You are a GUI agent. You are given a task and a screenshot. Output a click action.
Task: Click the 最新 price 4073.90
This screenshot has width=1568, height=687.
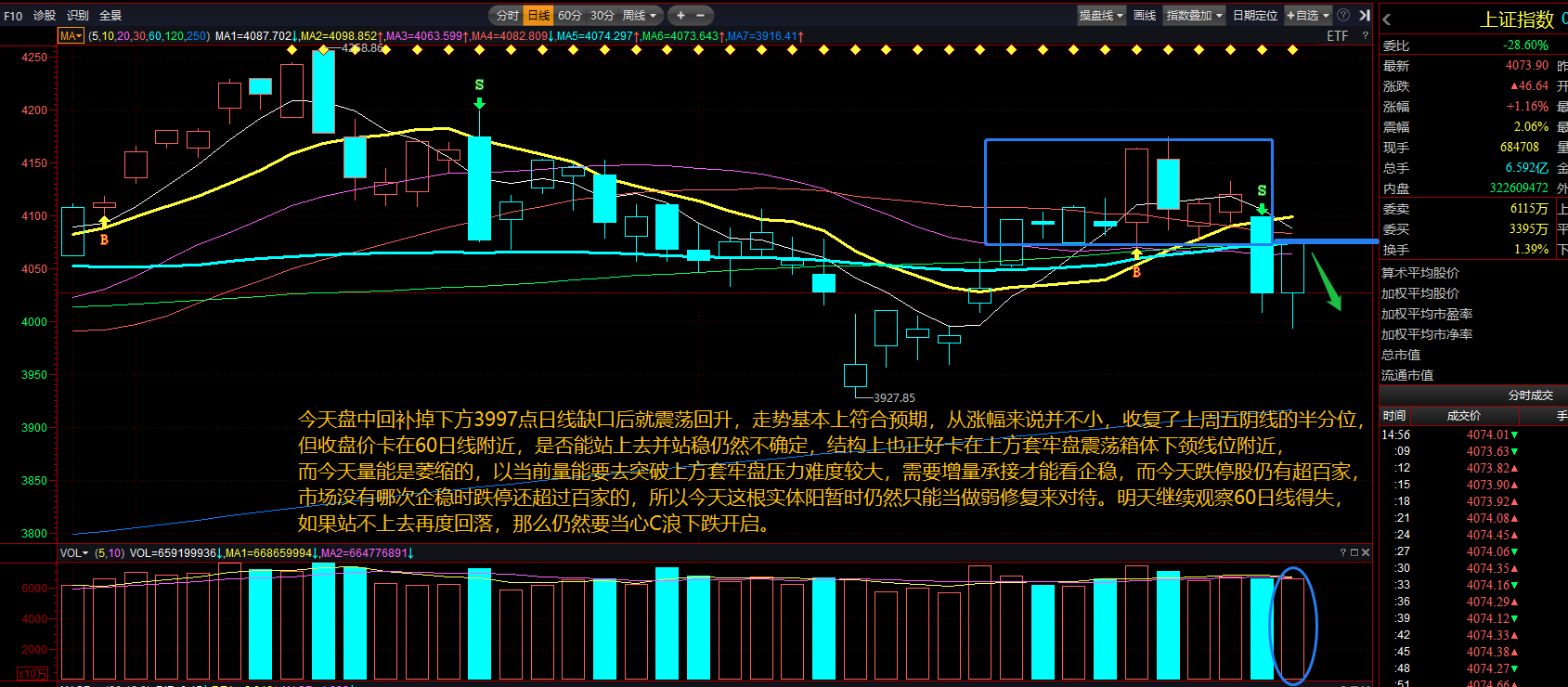1527,66
